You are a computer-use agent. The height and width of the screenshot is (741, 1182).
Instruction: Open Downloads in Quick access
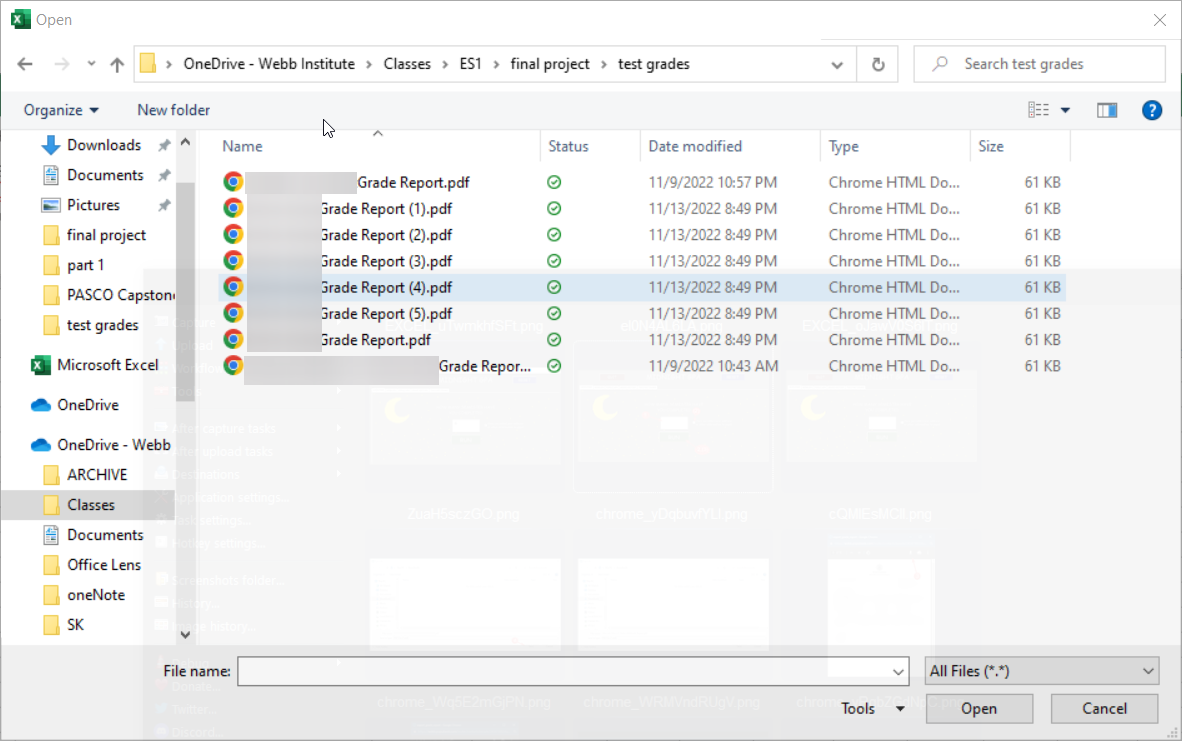(x=103, y=145)
